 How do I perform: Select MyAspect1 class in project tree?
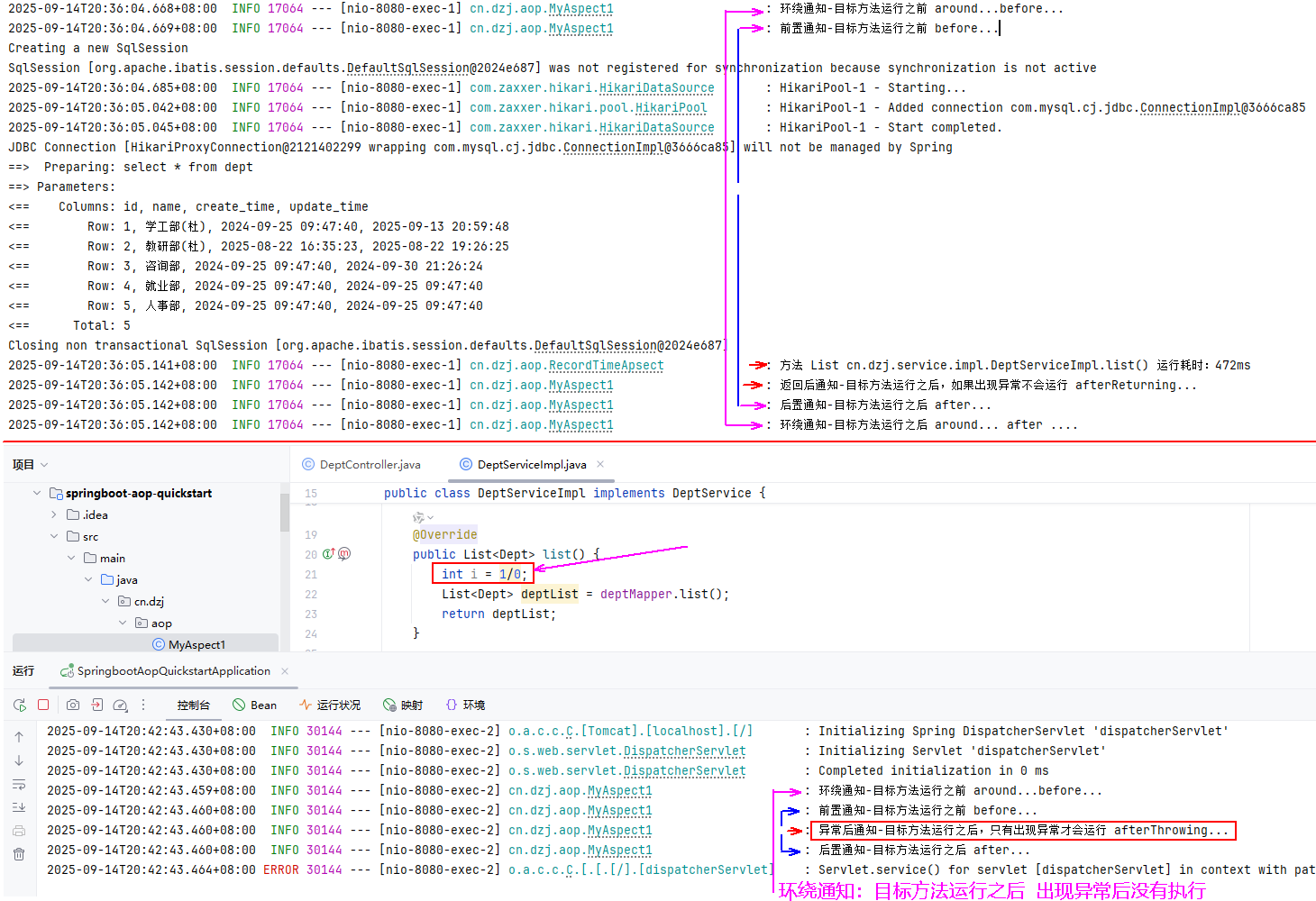coord(196,644)
